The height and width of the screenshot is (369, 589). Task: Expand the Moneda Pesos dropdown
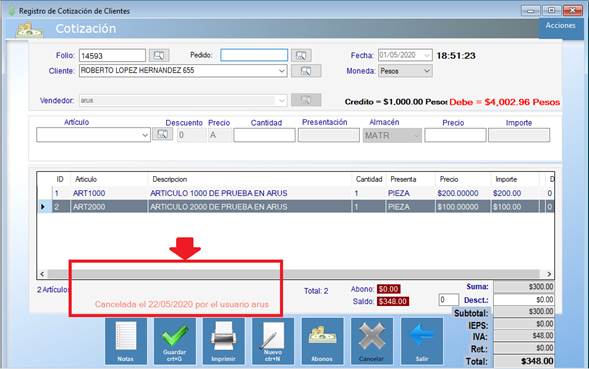click(427, 71)
